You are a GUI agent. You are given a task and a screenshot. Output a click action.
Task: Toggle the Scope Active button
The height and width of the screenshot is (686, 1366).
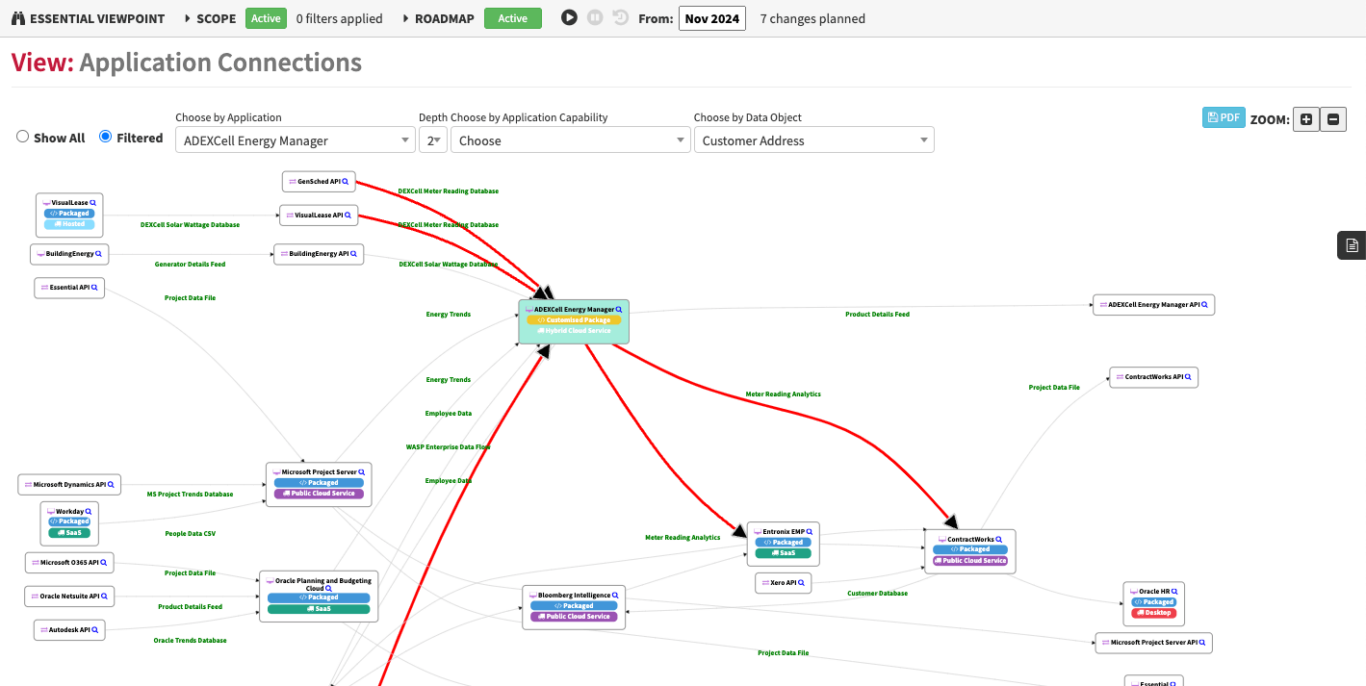click(266, 18)
